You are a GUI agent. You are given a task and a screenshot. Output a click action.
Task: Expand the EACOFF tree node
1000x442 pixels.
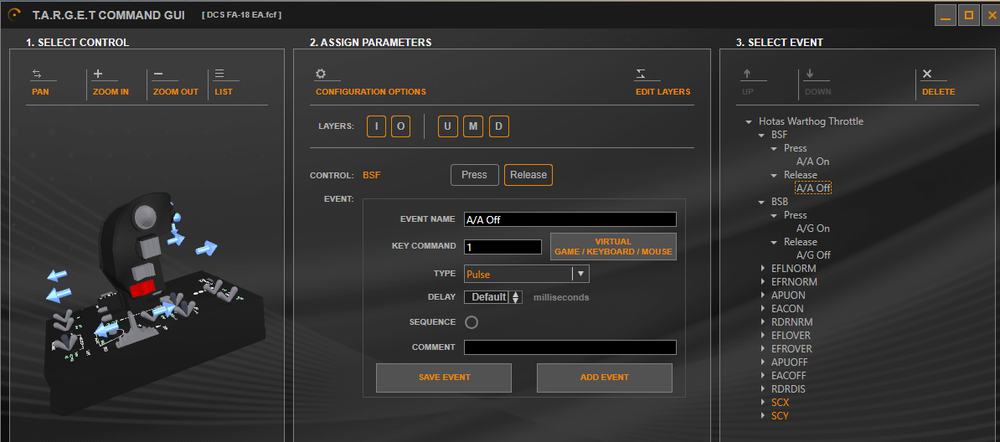pos(763,376)
